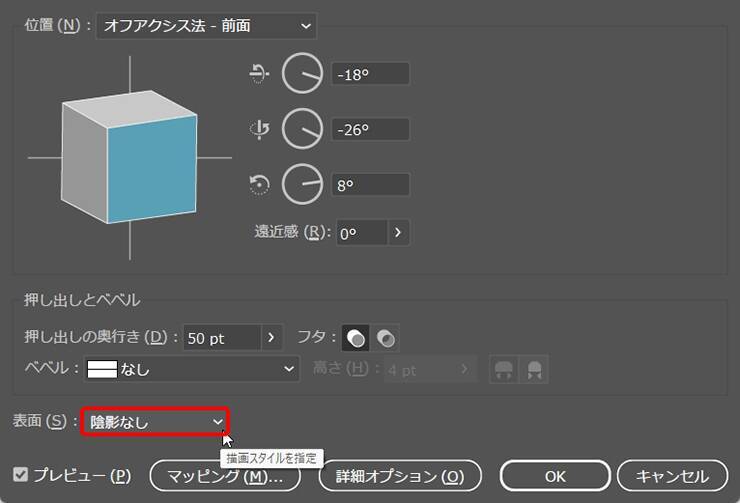Expand the bevel height slider arrow
The image size is (740, 503).
coord(465,369)
